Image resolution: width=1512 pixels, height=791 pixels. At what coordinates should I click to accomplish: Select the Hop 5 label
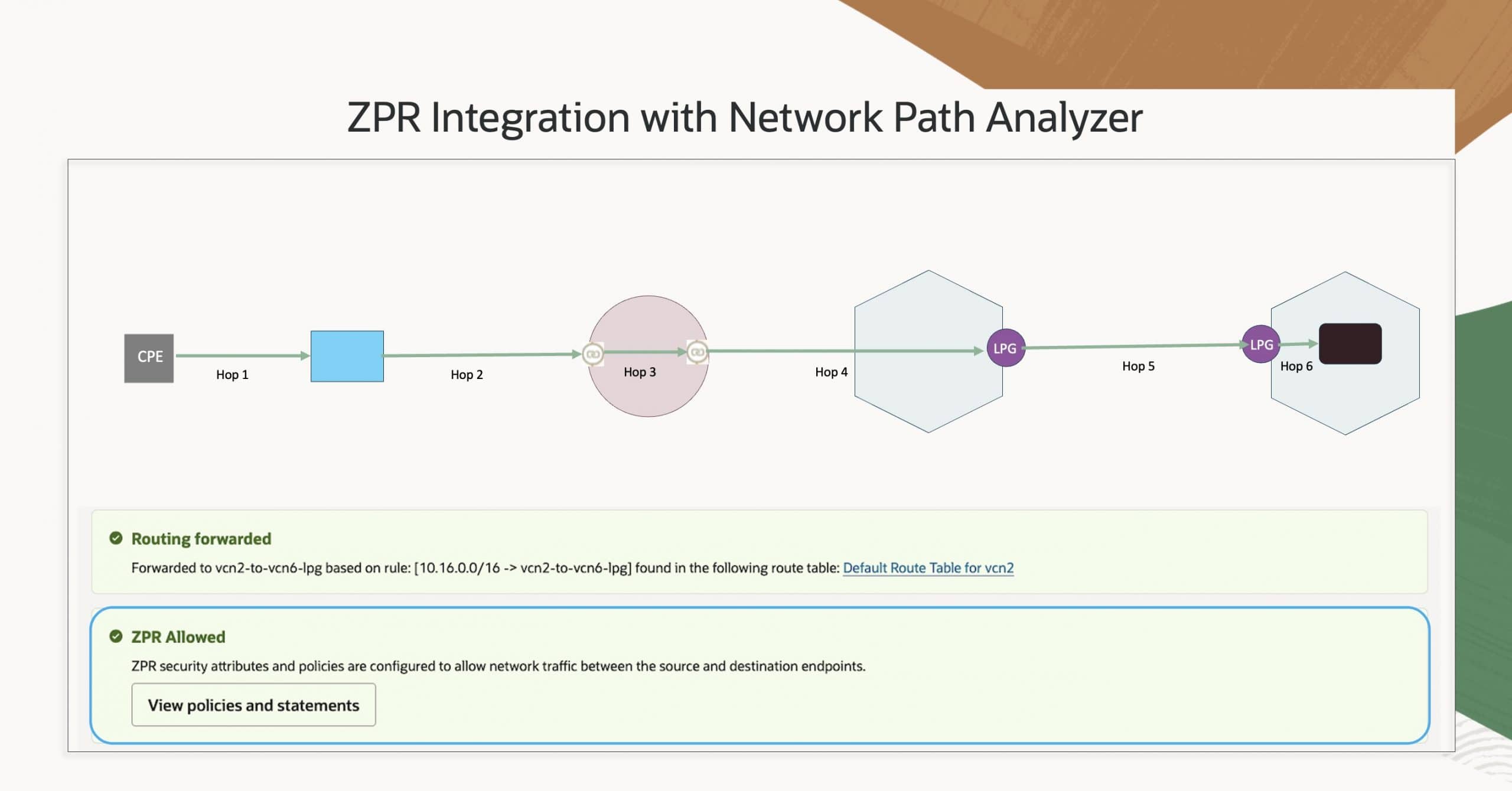(x=1139, y=367)
